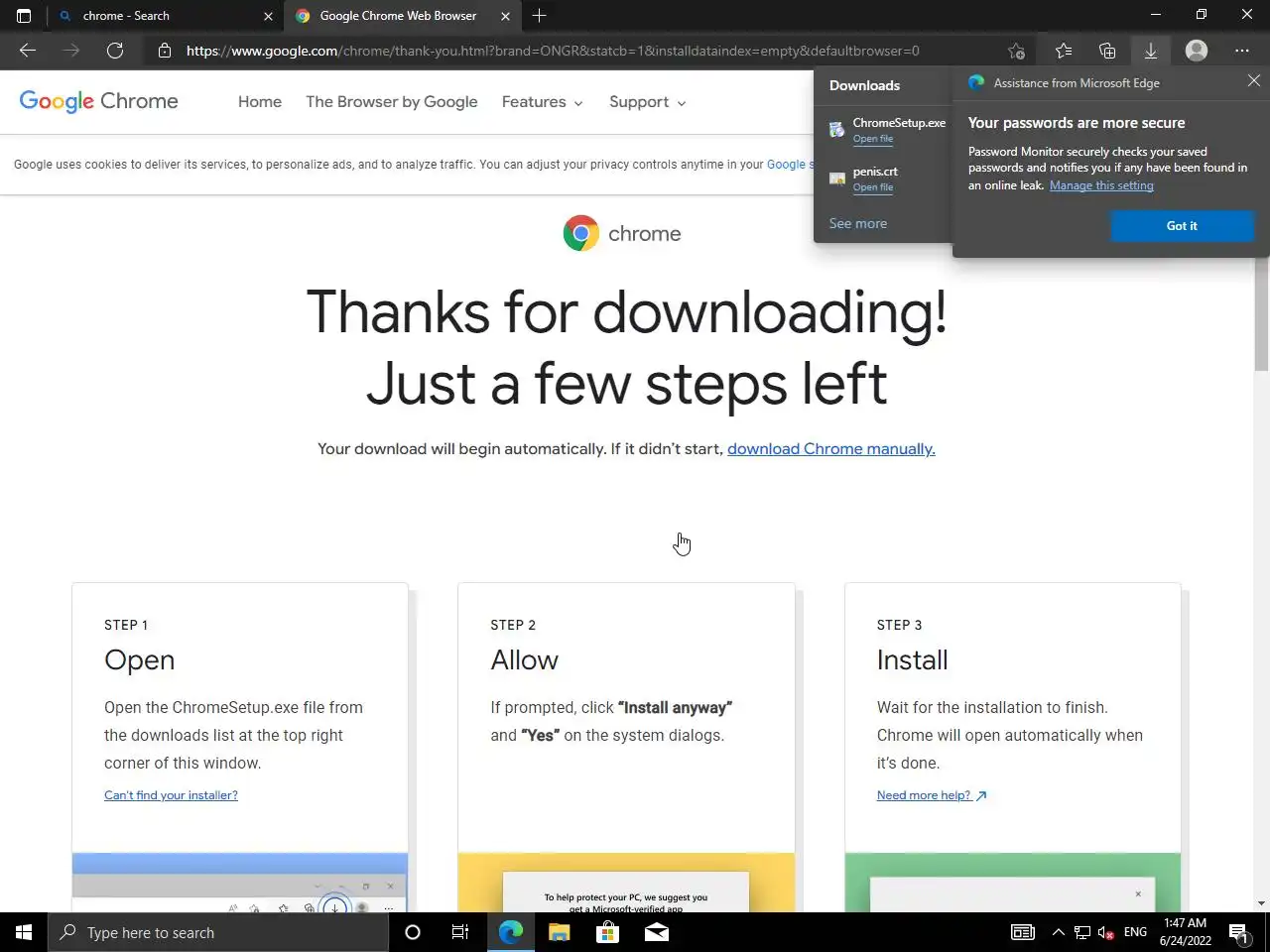Open File Explorer from taskbar

(x=560, y=932)
